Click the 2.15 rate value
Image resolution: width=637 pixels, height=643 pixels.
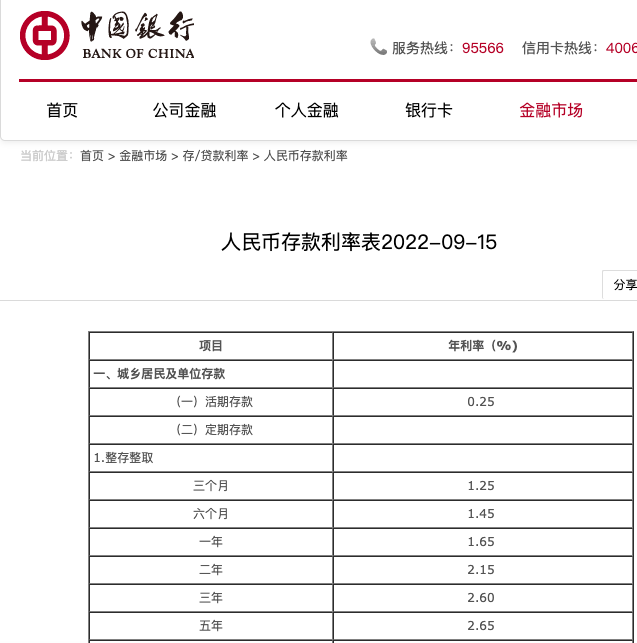(481, 570)
